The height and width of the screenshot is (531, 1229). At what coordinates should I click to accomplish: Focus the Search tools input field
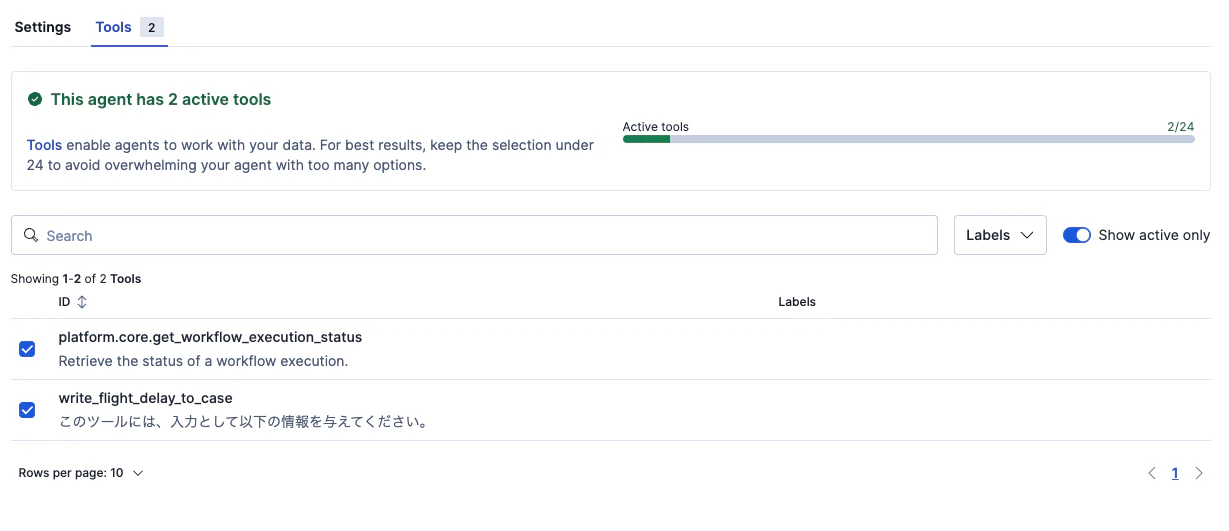(474, 235)
